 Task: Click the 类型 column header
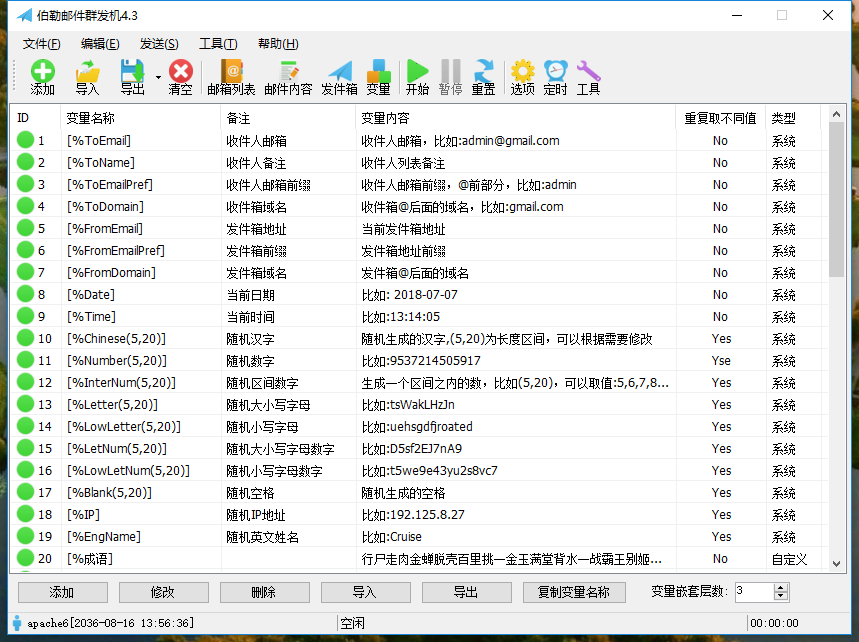[x=793, y=118]
